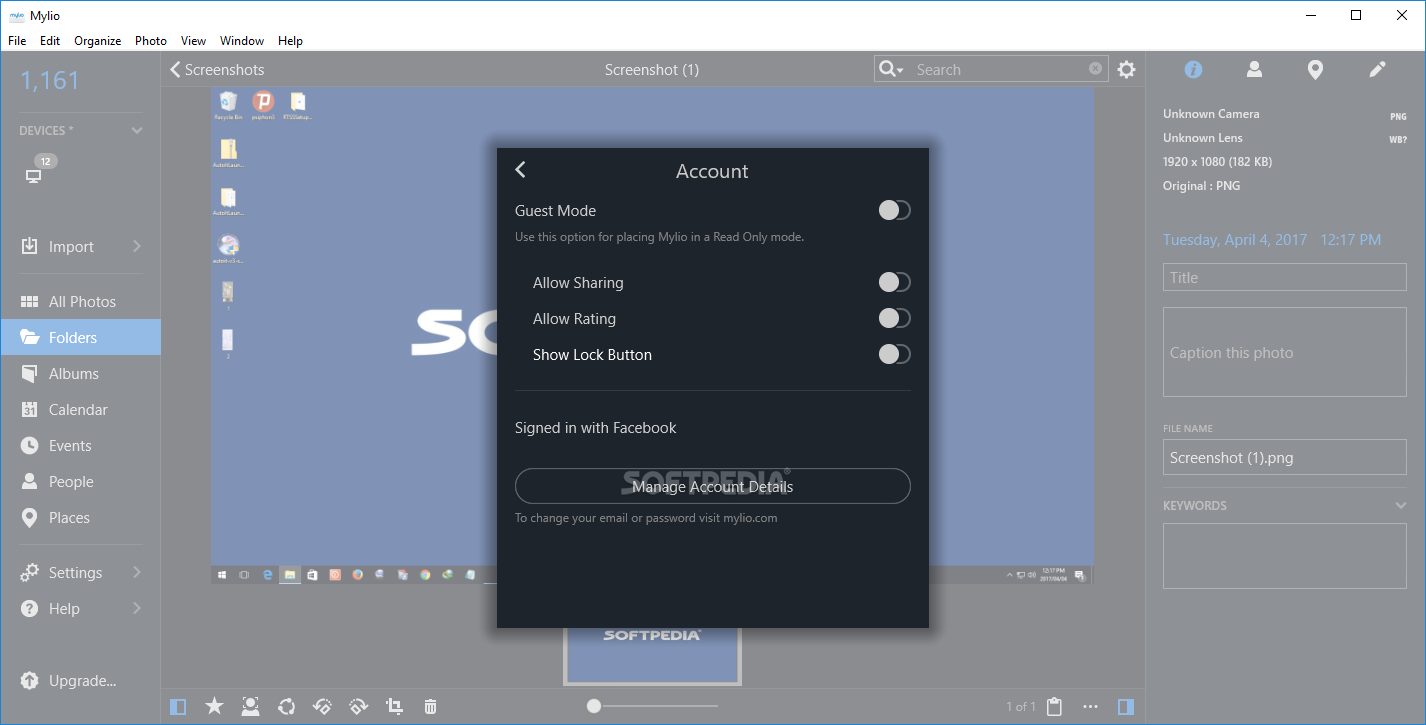Screen dimensions: 1426x725
Task: Open the map location panel icon
Action: coord(1315,69)
